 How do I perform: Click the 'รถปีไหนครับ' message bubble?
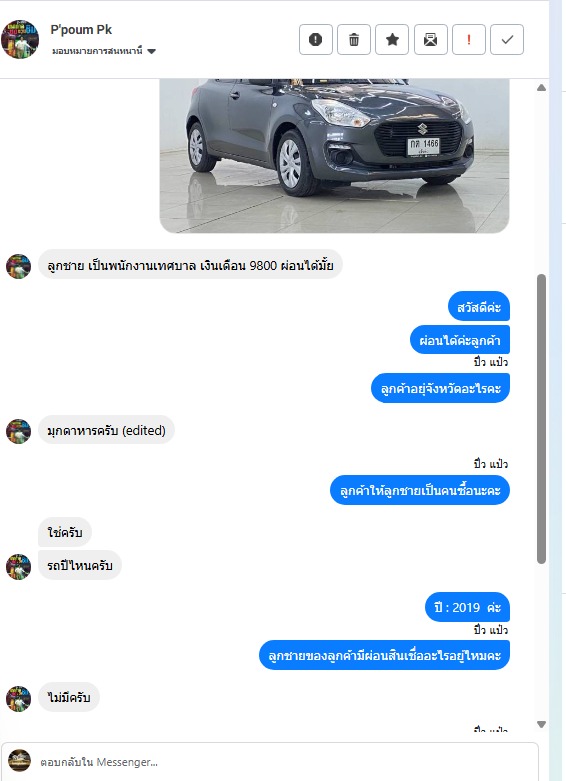pos(80,565)
